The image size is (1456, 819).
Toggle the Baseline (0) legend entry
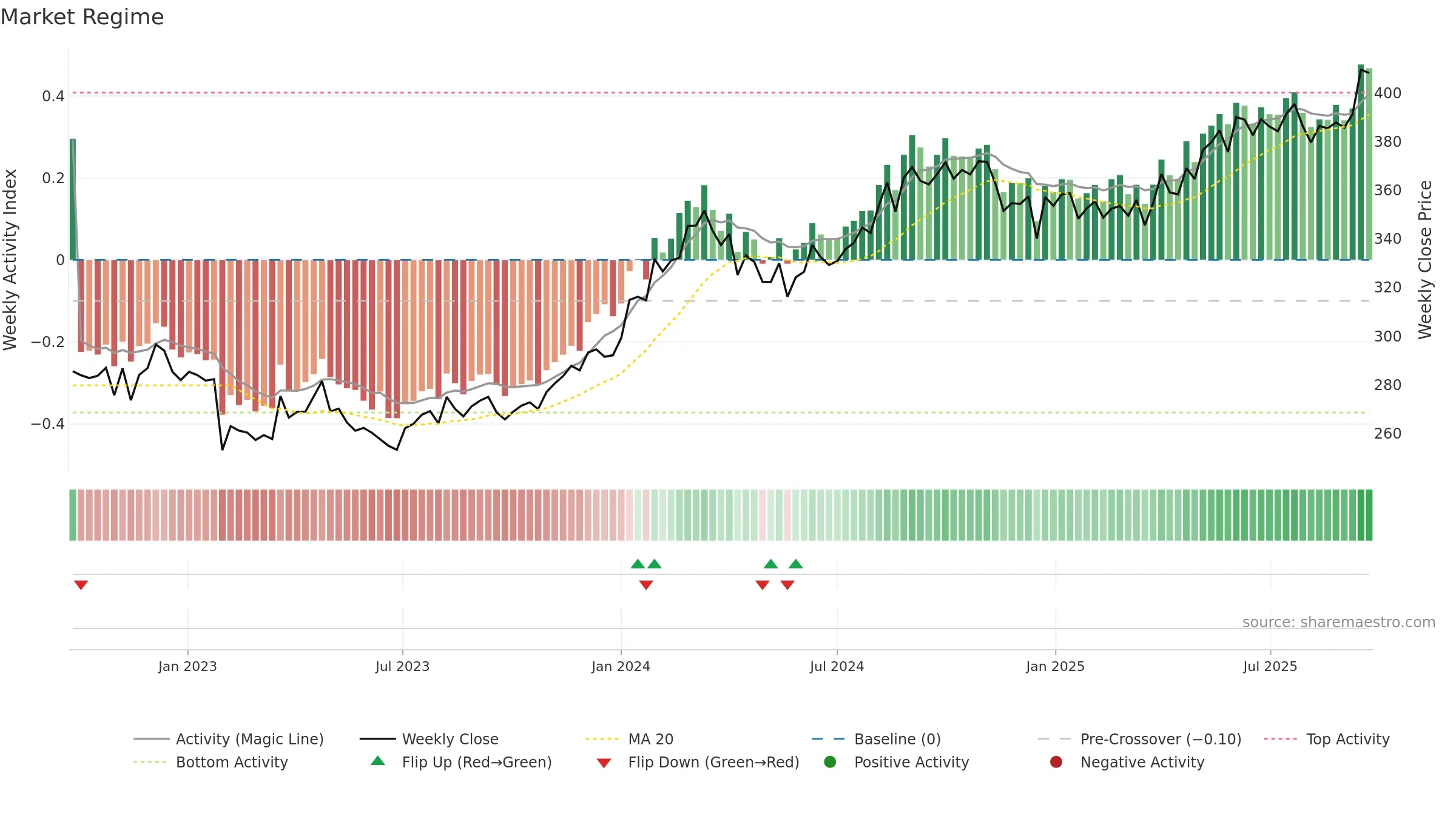coord(876,739)
